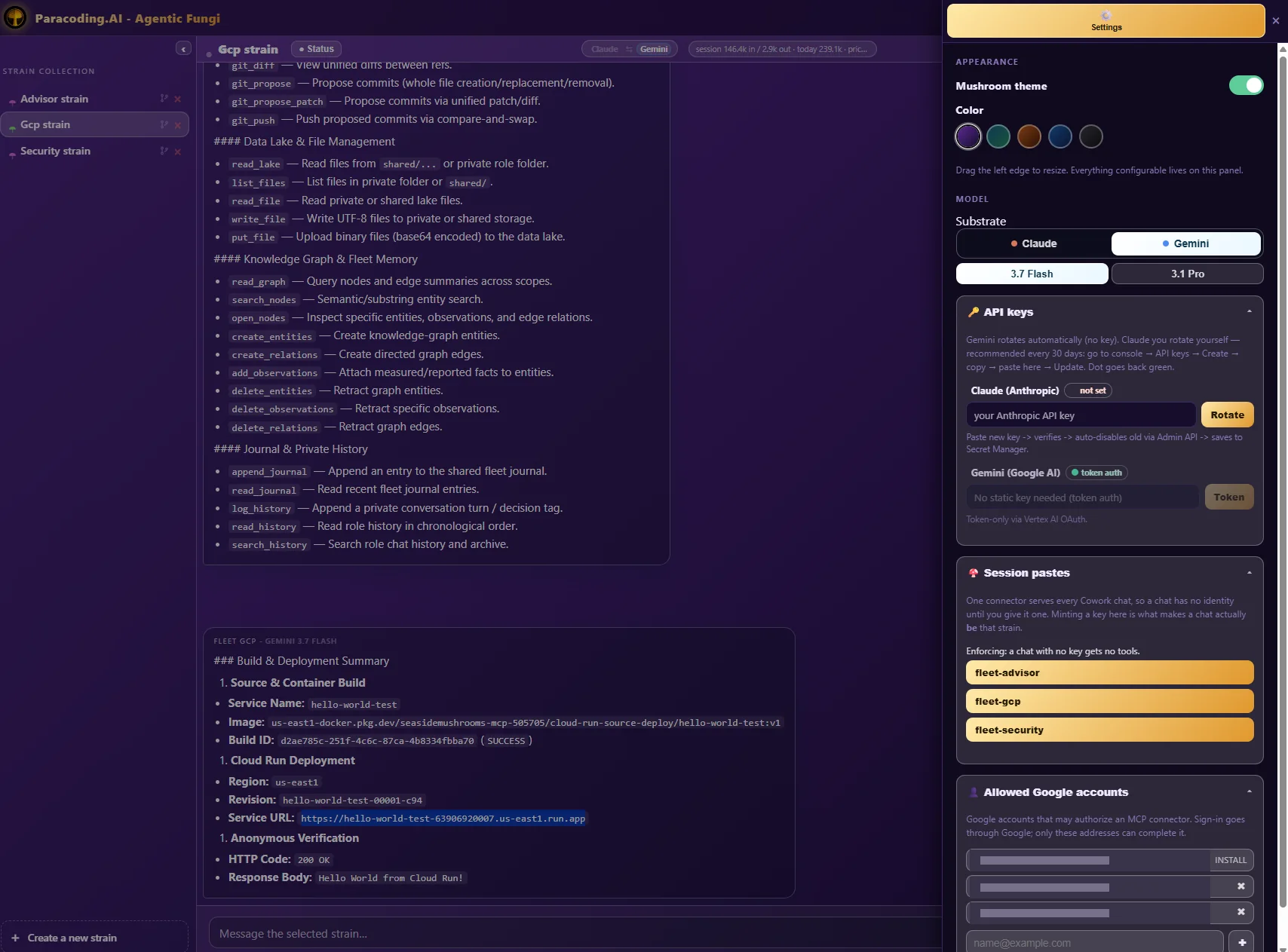Pick the orange-brown color swatch
Screen dimensions: 1288x952
(x=1029, y=136)
